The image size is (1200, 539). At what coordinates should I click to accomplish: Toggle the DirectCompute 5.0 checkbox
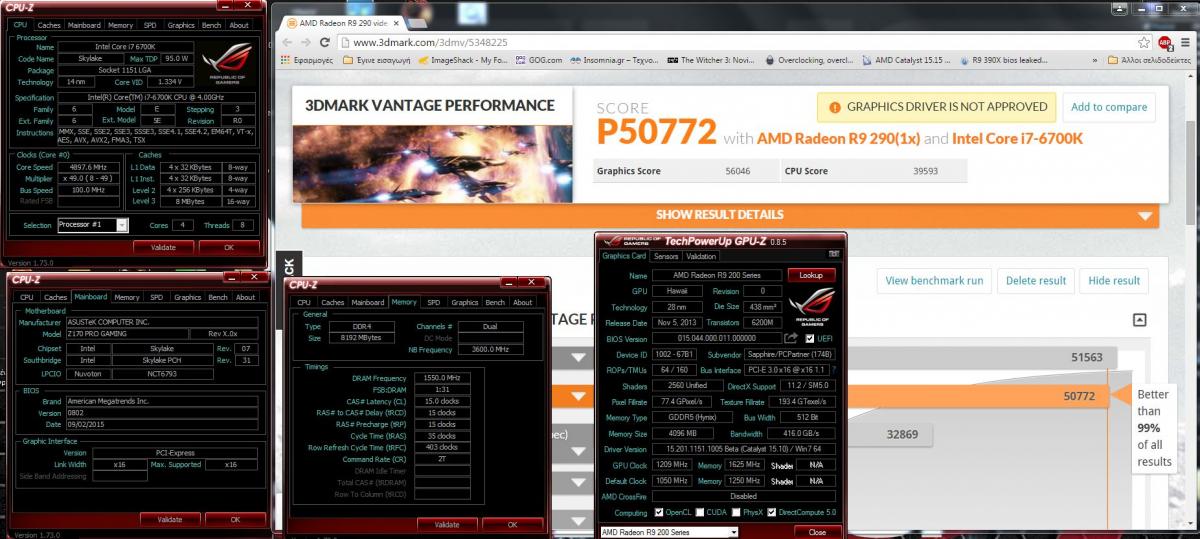pos(772,512)
